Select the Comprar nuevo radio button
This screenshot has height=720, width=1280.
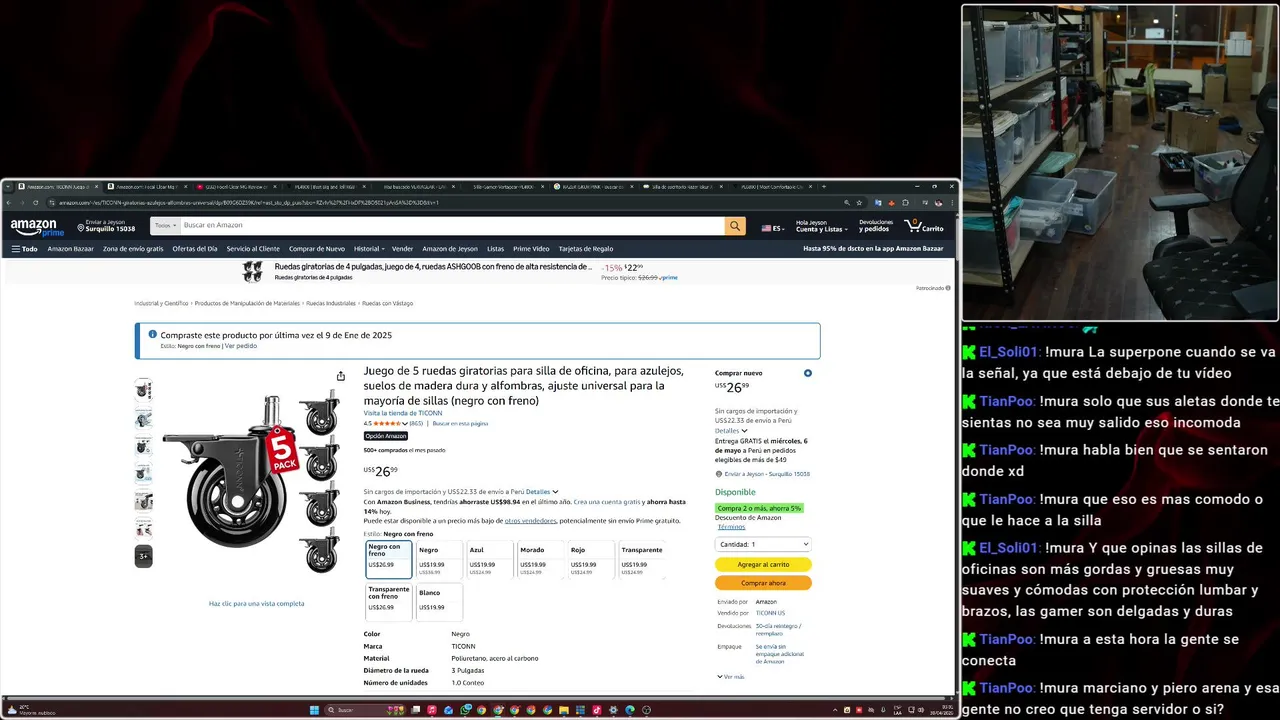(808, 373)
